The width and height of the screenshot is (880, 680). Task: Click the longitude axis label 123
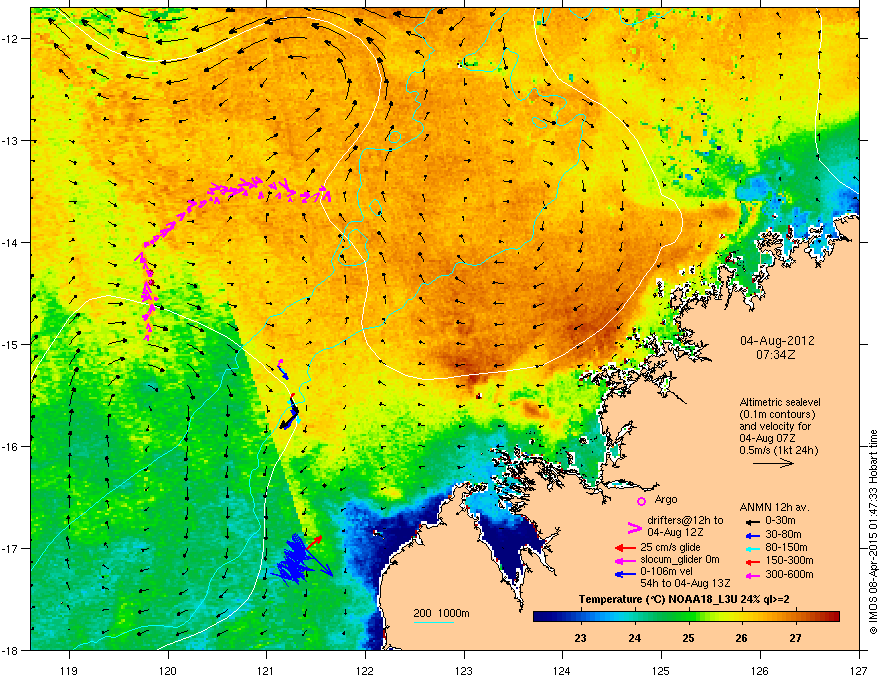click(464, 670)
